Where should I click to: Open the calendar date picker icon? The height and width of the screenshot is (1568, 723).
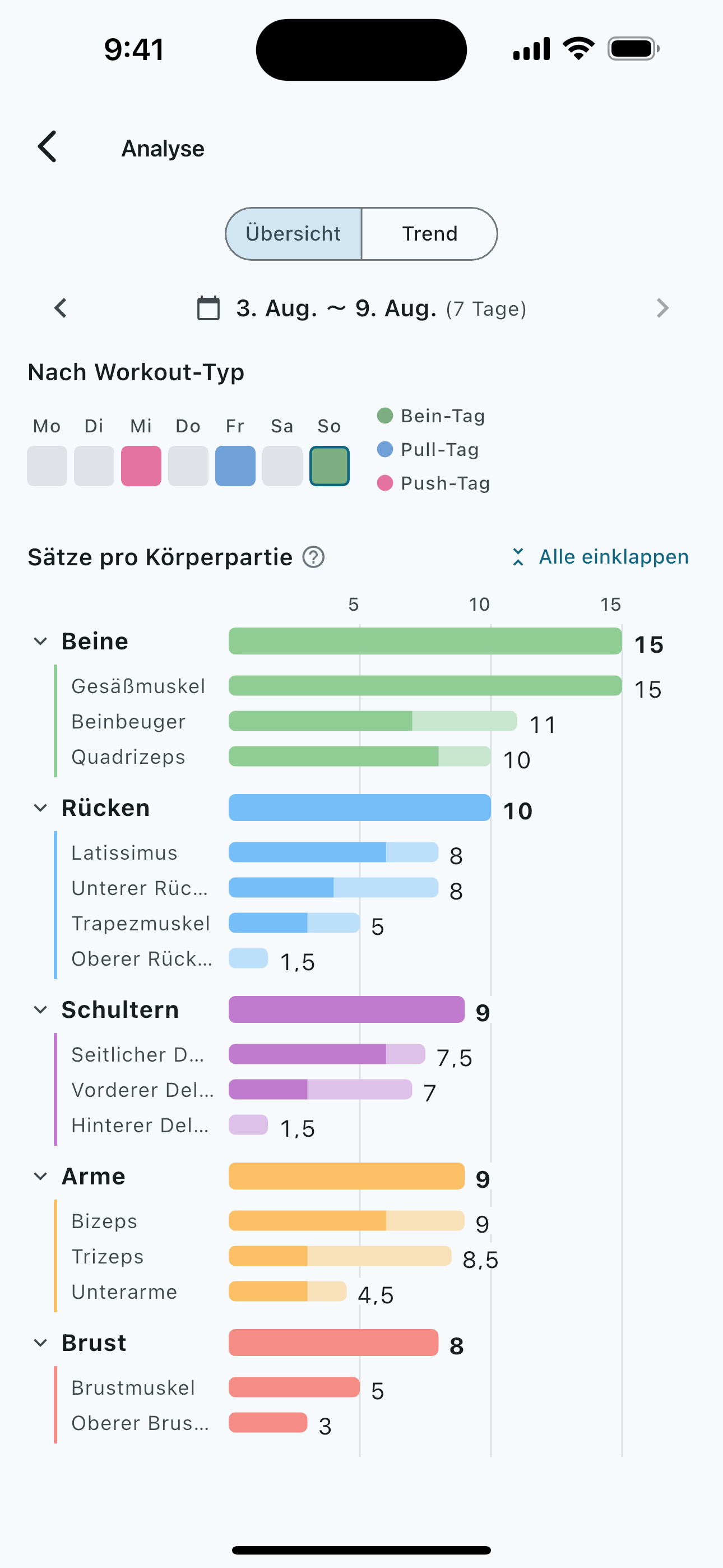[x=208, y=308]
